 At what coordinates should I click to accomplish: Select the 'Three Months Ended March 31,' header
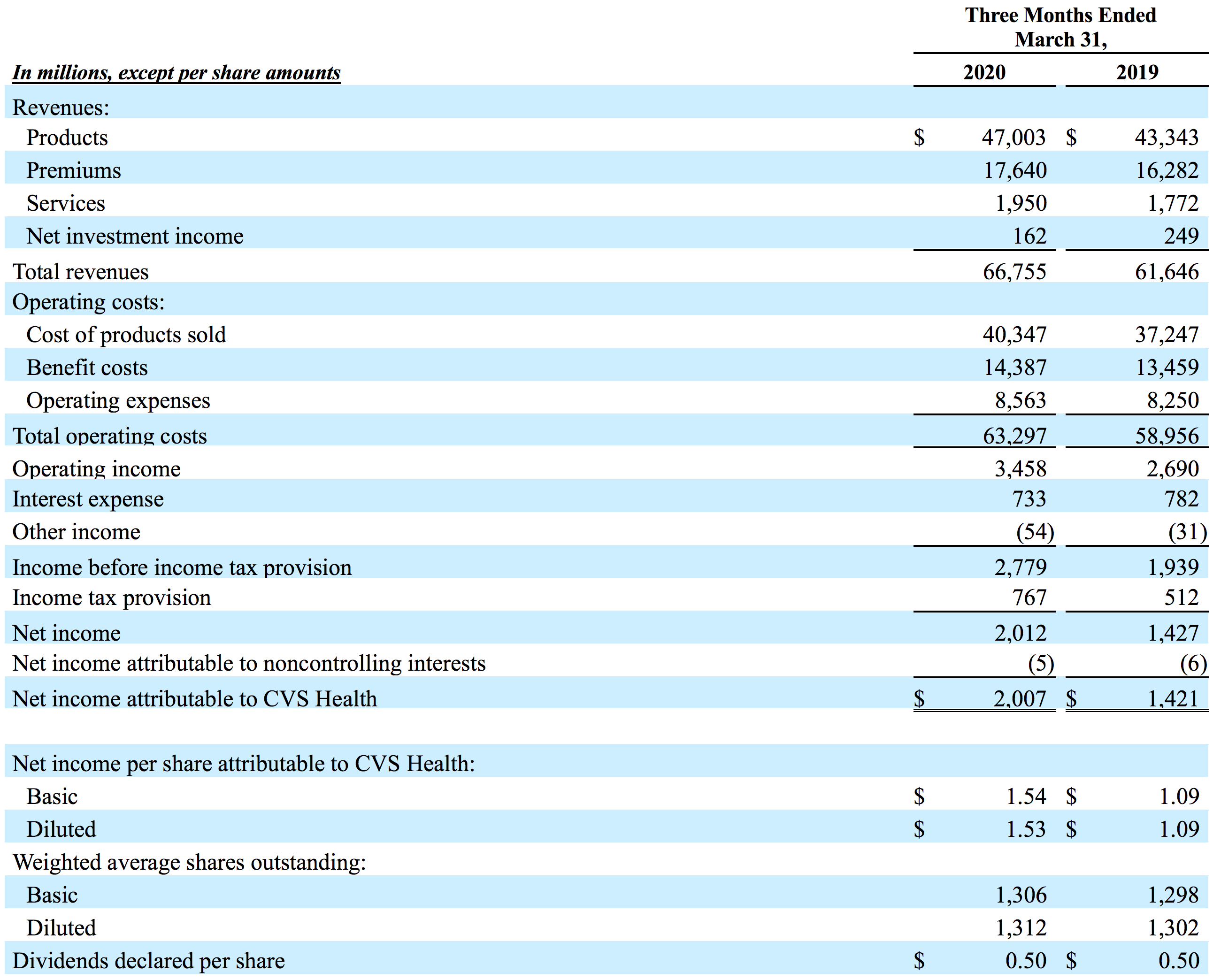point(1060,27)
